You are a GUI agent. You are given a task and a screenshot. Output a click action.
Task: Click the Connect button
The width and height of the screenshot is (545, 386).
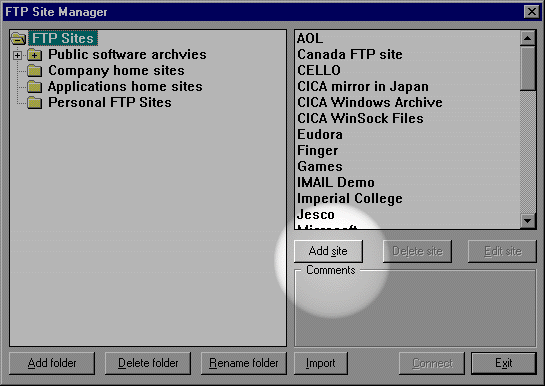click(432, 363)
